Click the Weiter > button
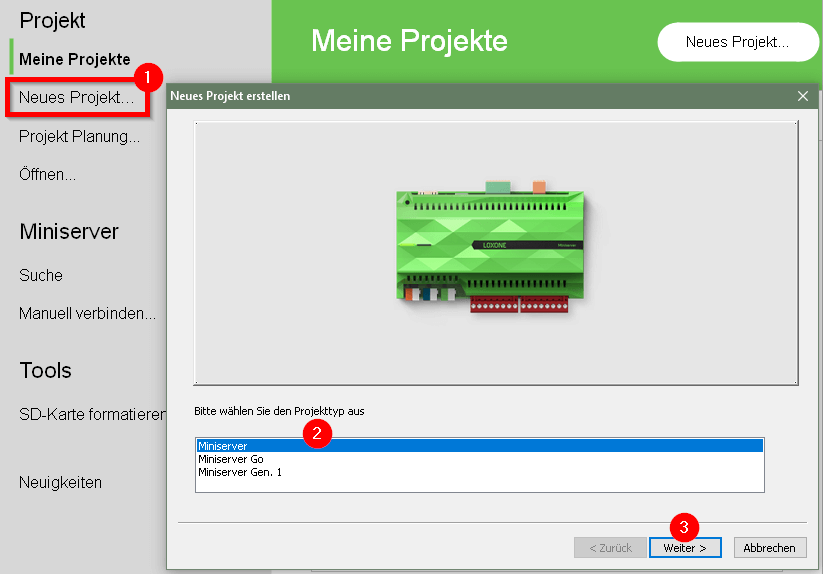The image size is (823, 574). point(685,548)
